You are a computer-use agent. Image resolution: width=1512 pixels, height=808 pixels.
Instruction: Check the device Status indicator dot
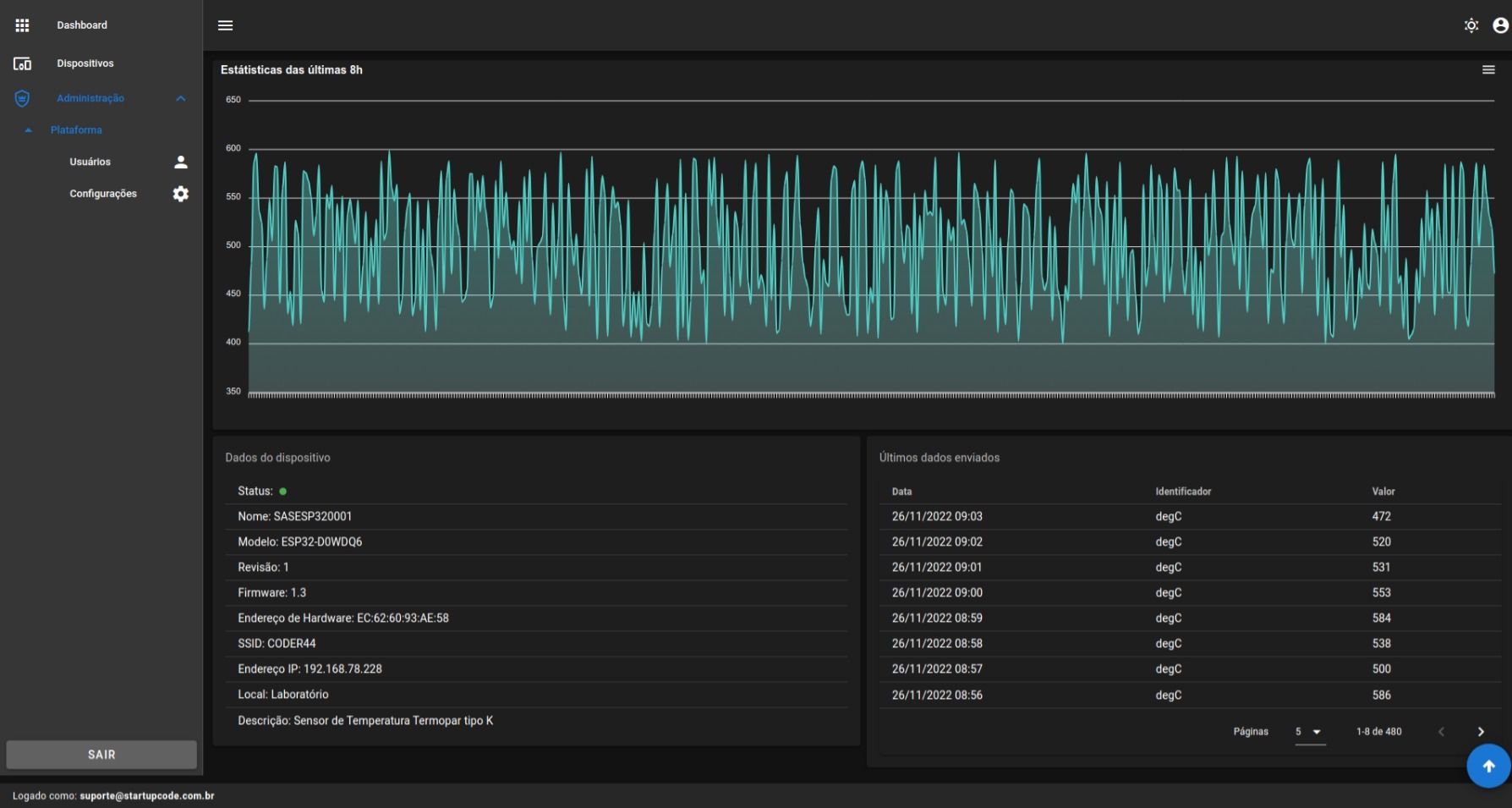(282, 491)
